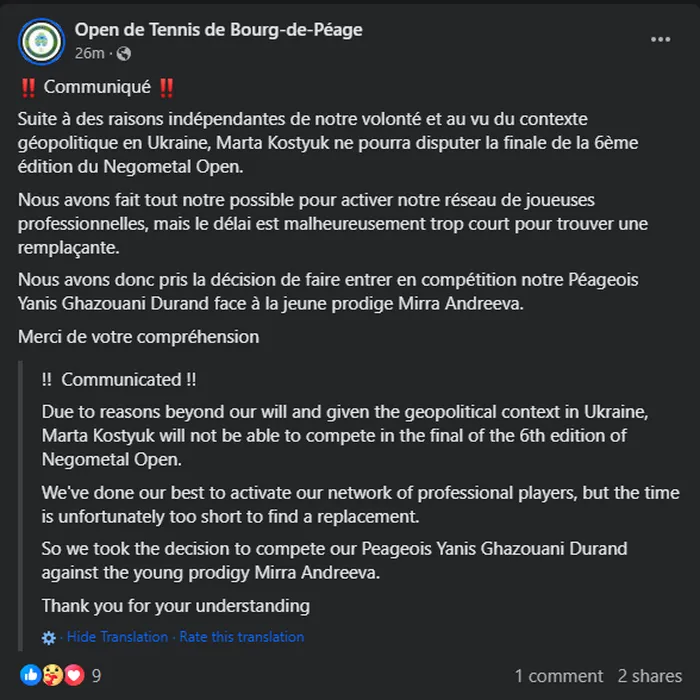Click the red exclamation emoji before Communiqué
The width and height of the screenshot is (700, 700).
27,88
